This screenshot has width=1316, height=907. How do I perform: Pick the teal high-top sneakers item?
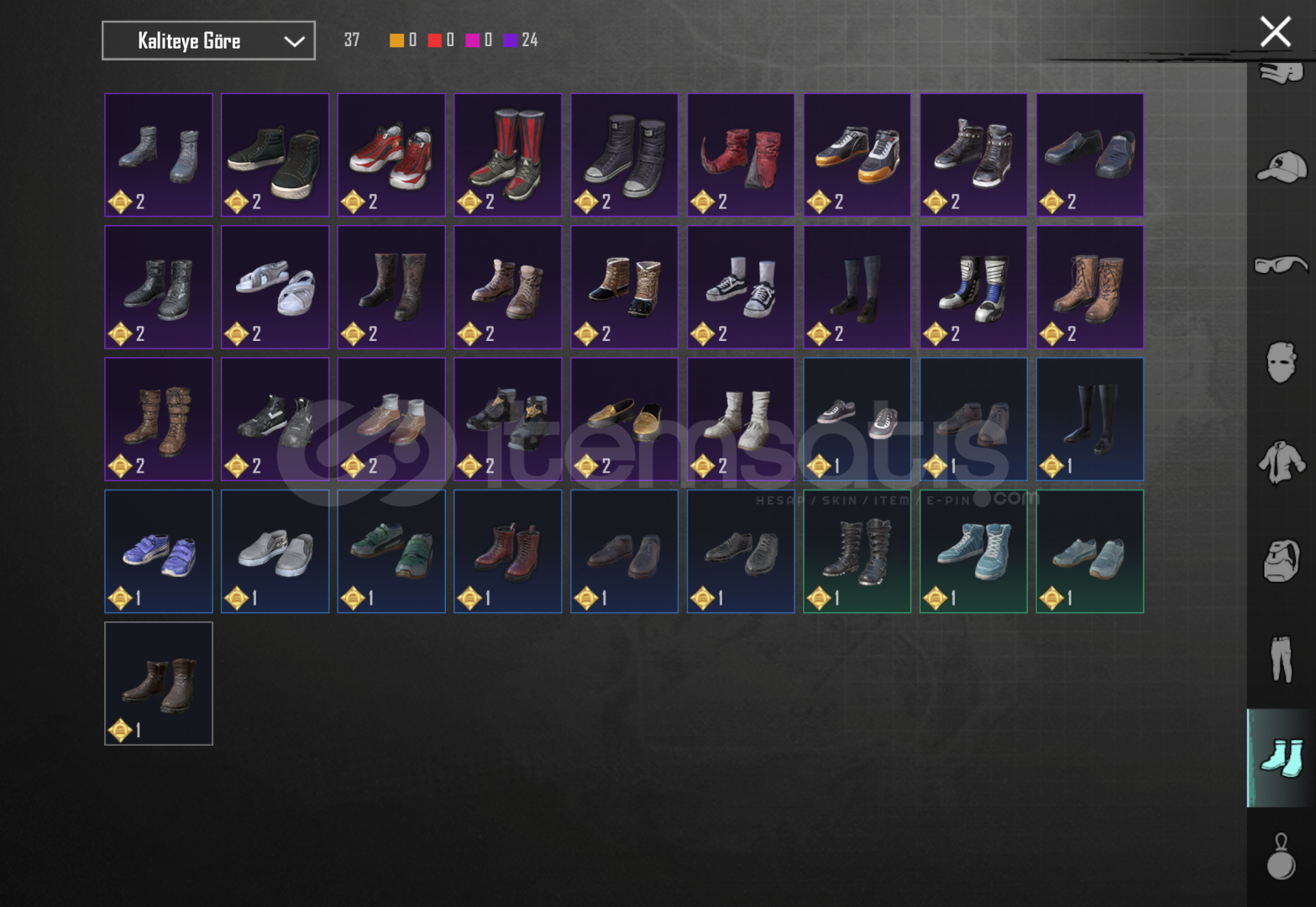tap(973, 551)
